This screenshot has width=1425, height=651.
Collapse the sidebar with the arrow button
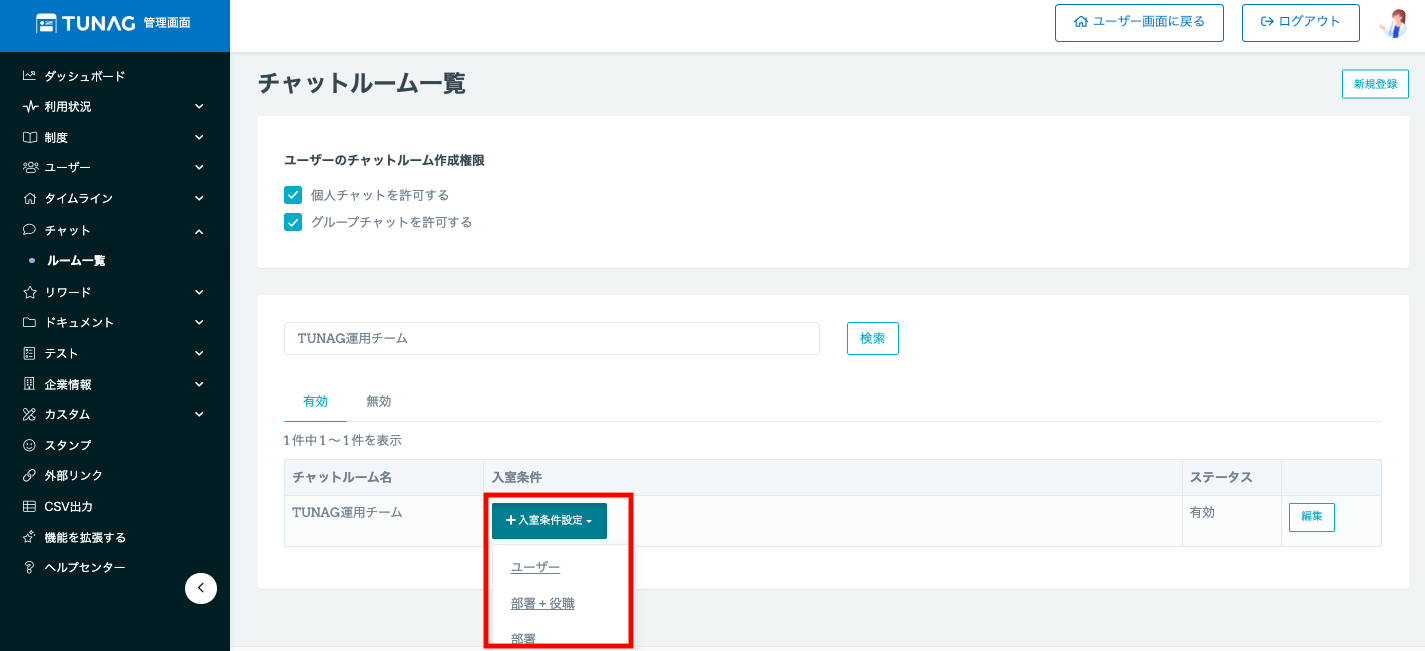[201, 588]
